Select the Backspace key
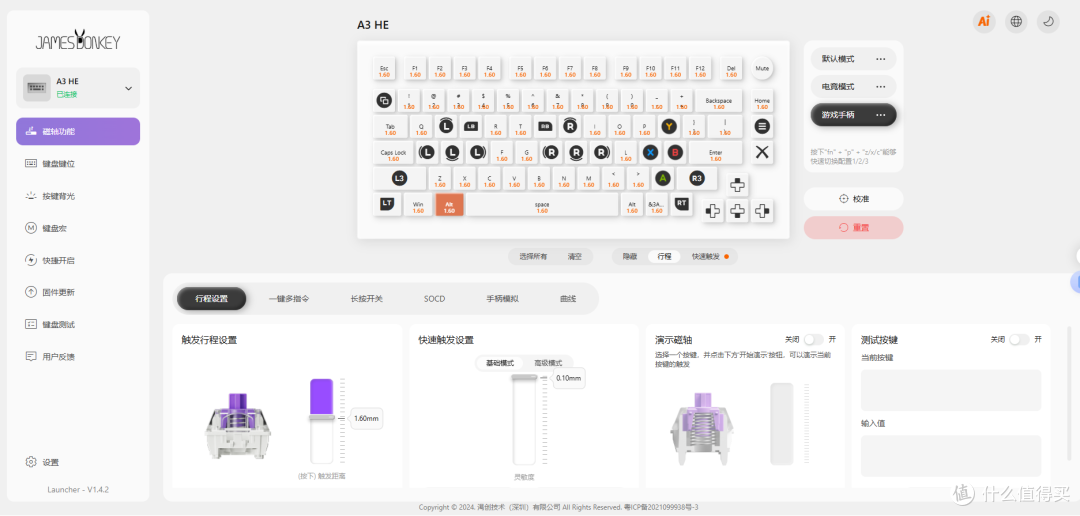Screen dimensions: 1080x516 (x=718, y=102)
